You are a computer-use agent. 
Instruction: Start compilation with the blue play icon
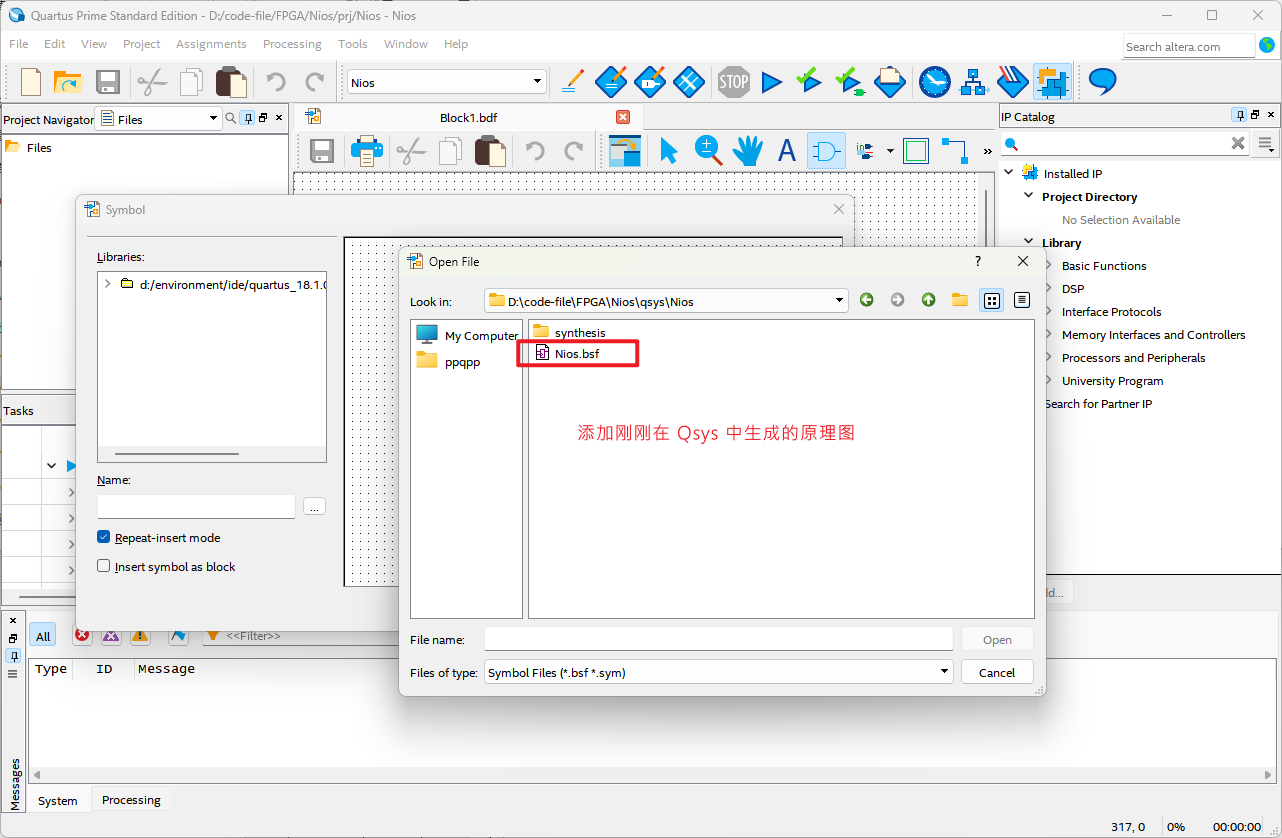(x=771, y=82)
